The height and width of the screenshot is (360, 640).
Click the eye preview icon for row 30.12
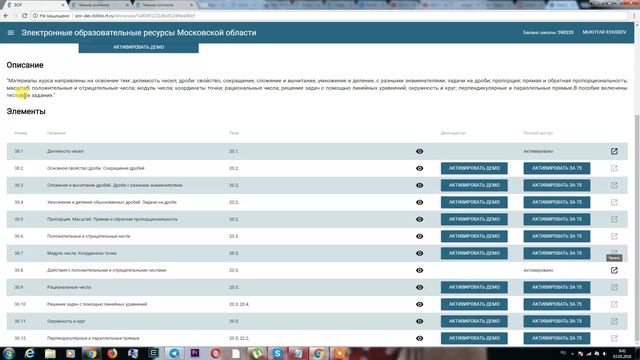tap(419, 338)
